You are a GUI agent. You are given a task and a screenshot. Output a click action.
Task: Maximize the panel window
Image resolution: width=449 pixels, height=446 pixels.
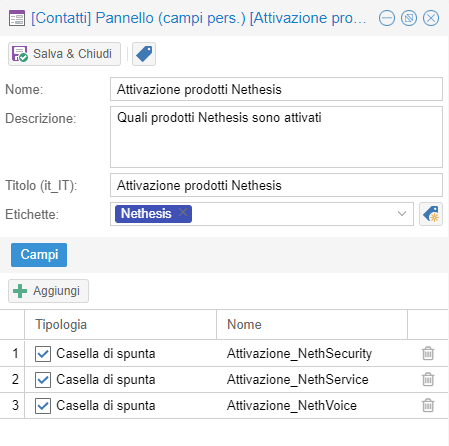coord(409,18)
